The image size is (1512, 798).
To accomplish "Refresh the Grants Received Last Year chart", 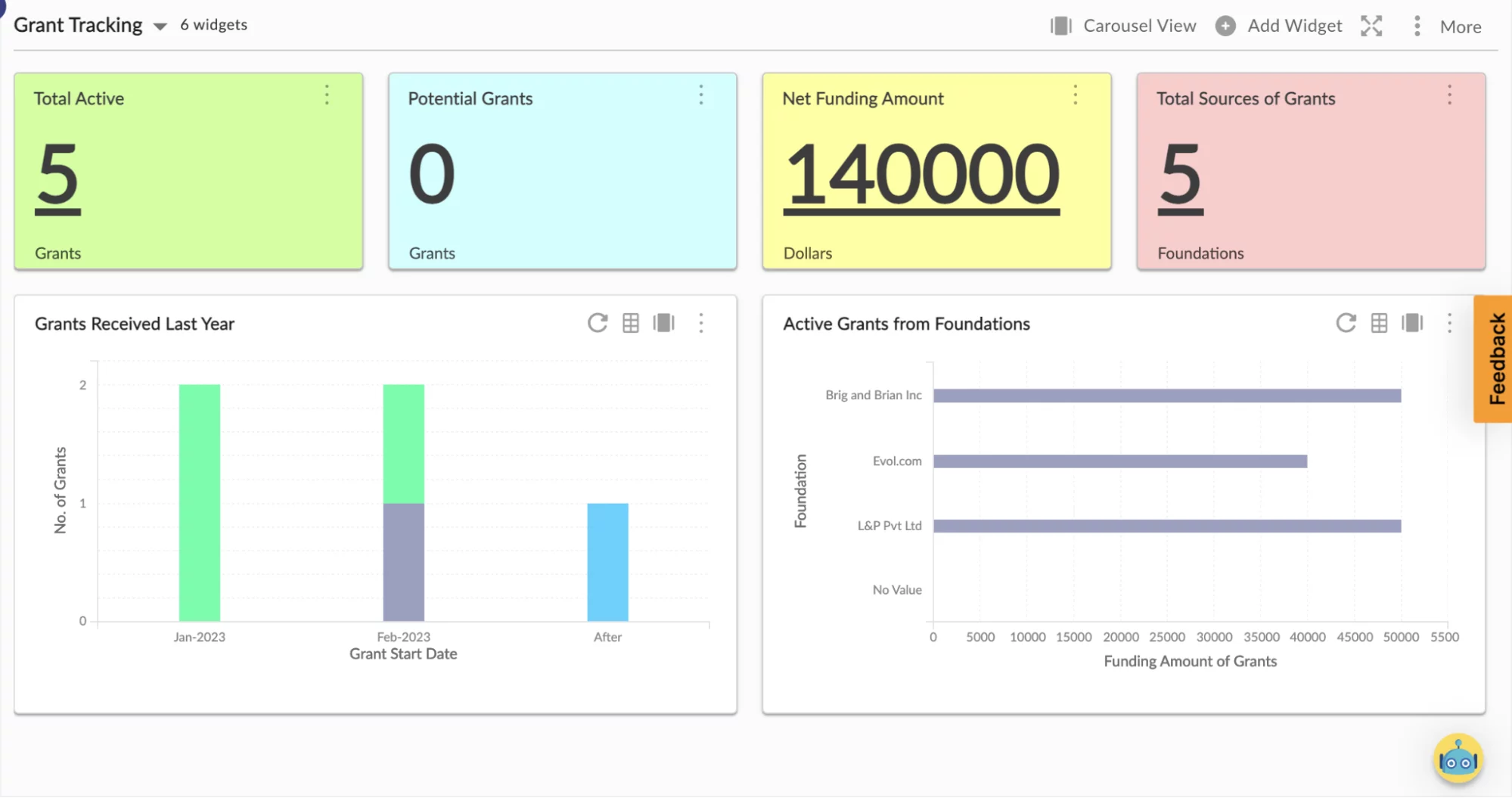I will point(597,323).
